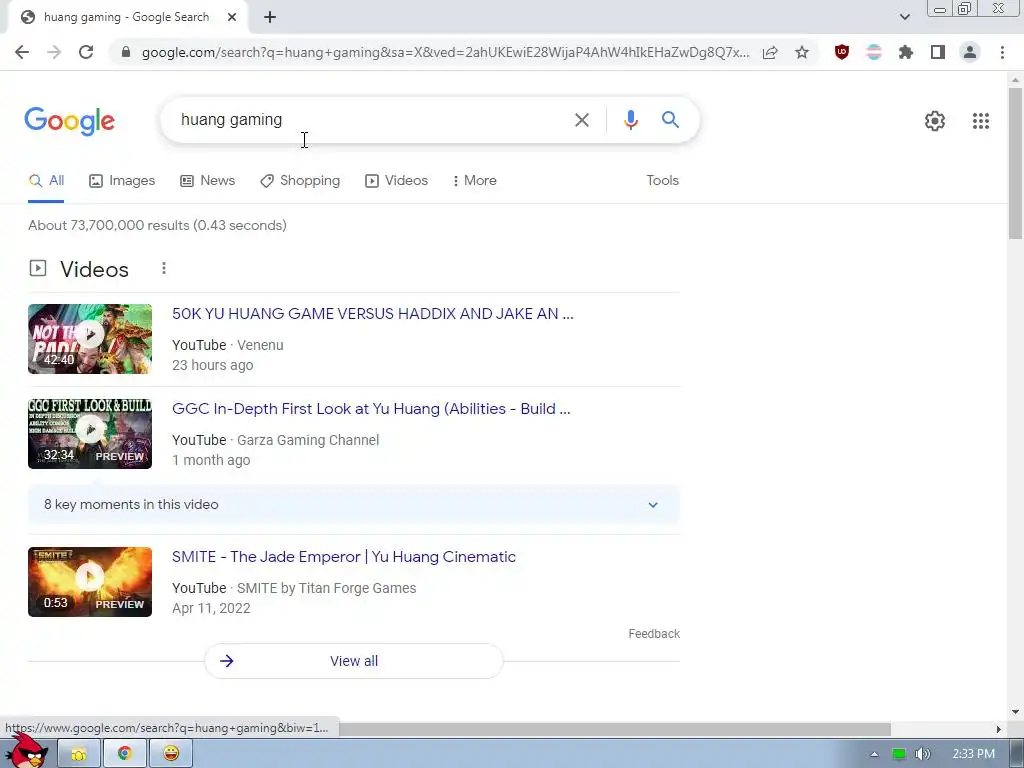
Task: Open a new browser tab
Action: (270, 17)
